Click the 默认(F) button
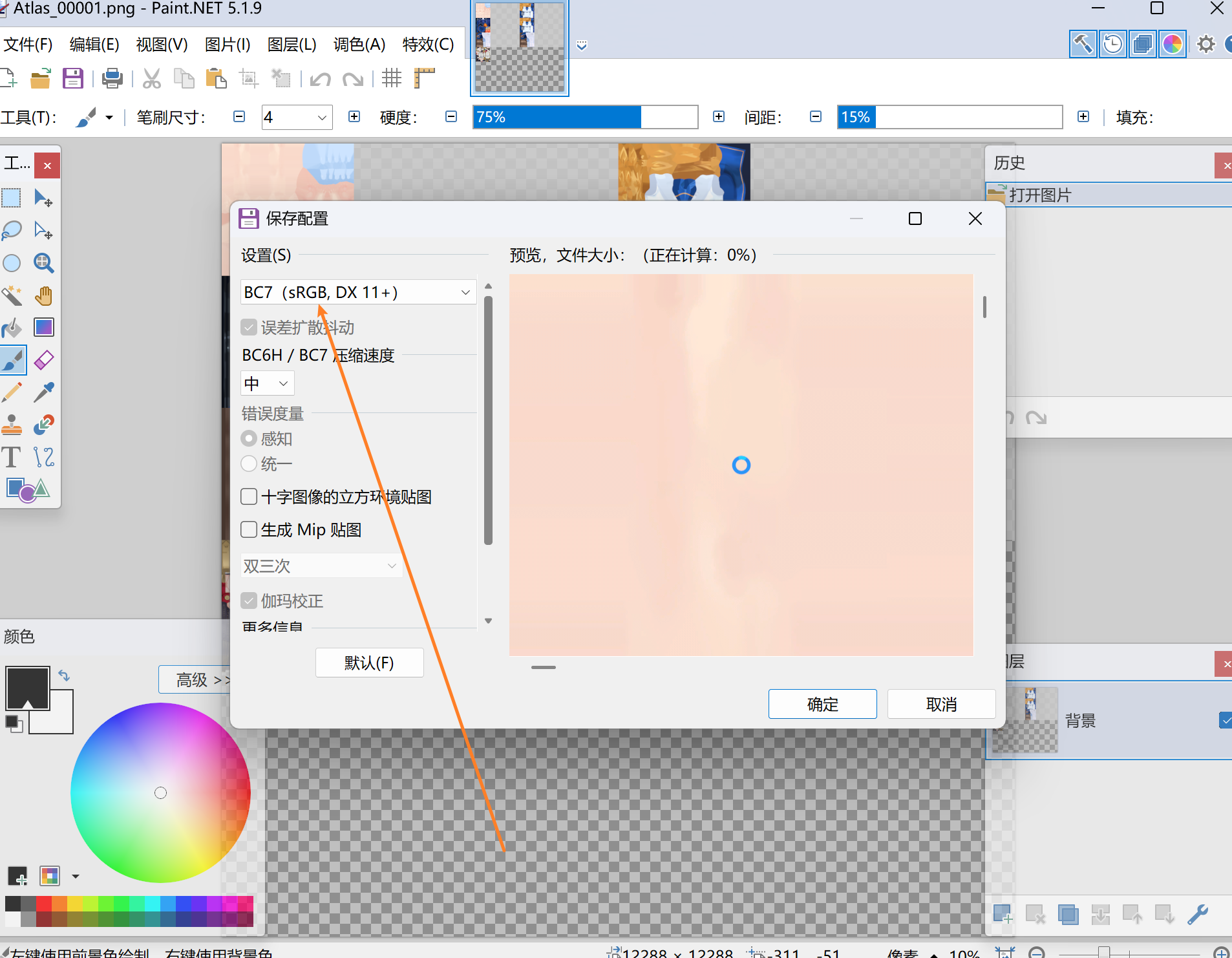This screenshot has height=958, width=1232. 369,663
